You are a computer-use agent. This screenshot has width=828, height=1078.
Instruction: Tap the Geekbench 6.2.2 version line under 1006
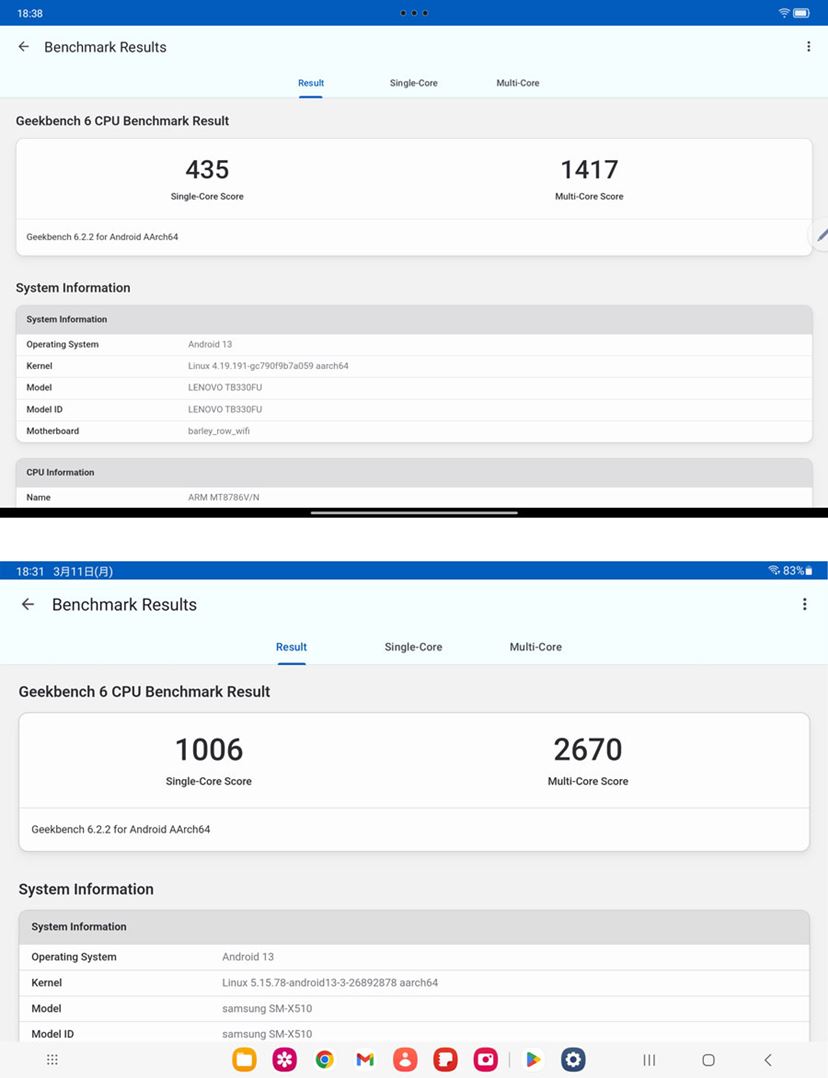coord(121,830)
